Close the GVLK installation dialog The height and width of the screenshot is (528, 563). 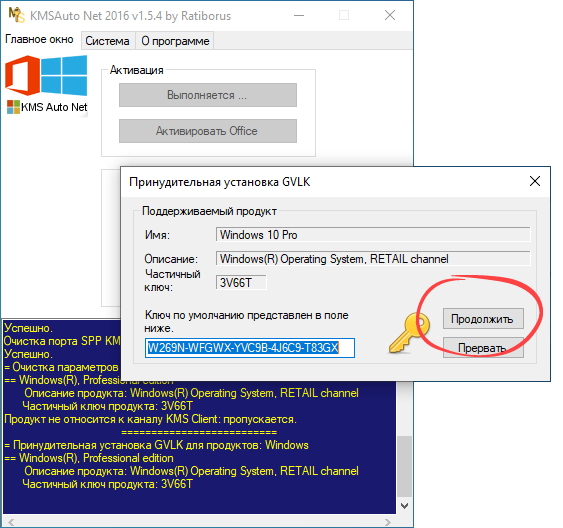point(535,181)
